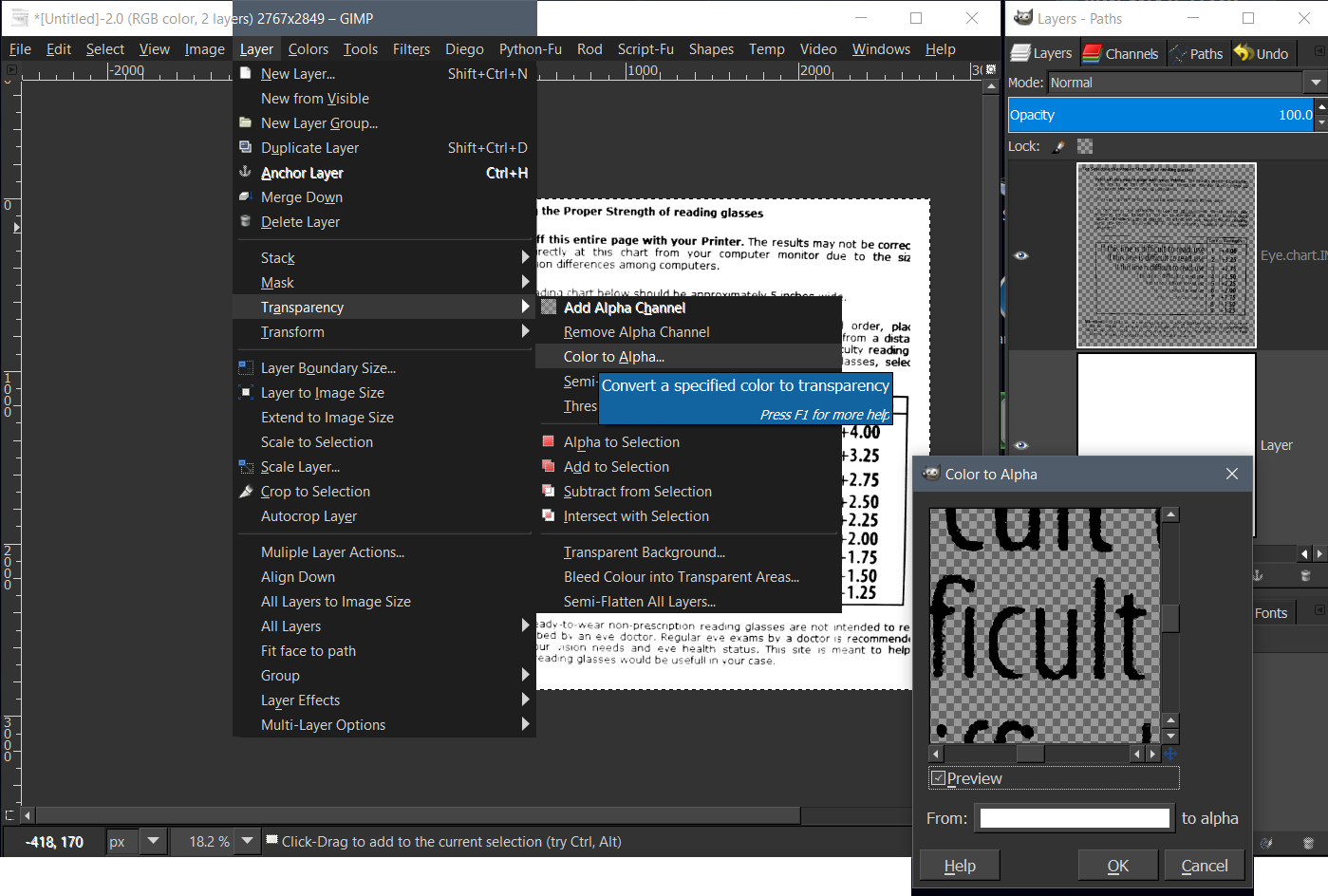
Task: Click the preview horizontal scrollbar thumb
Action: click(x=1030, y=754)
